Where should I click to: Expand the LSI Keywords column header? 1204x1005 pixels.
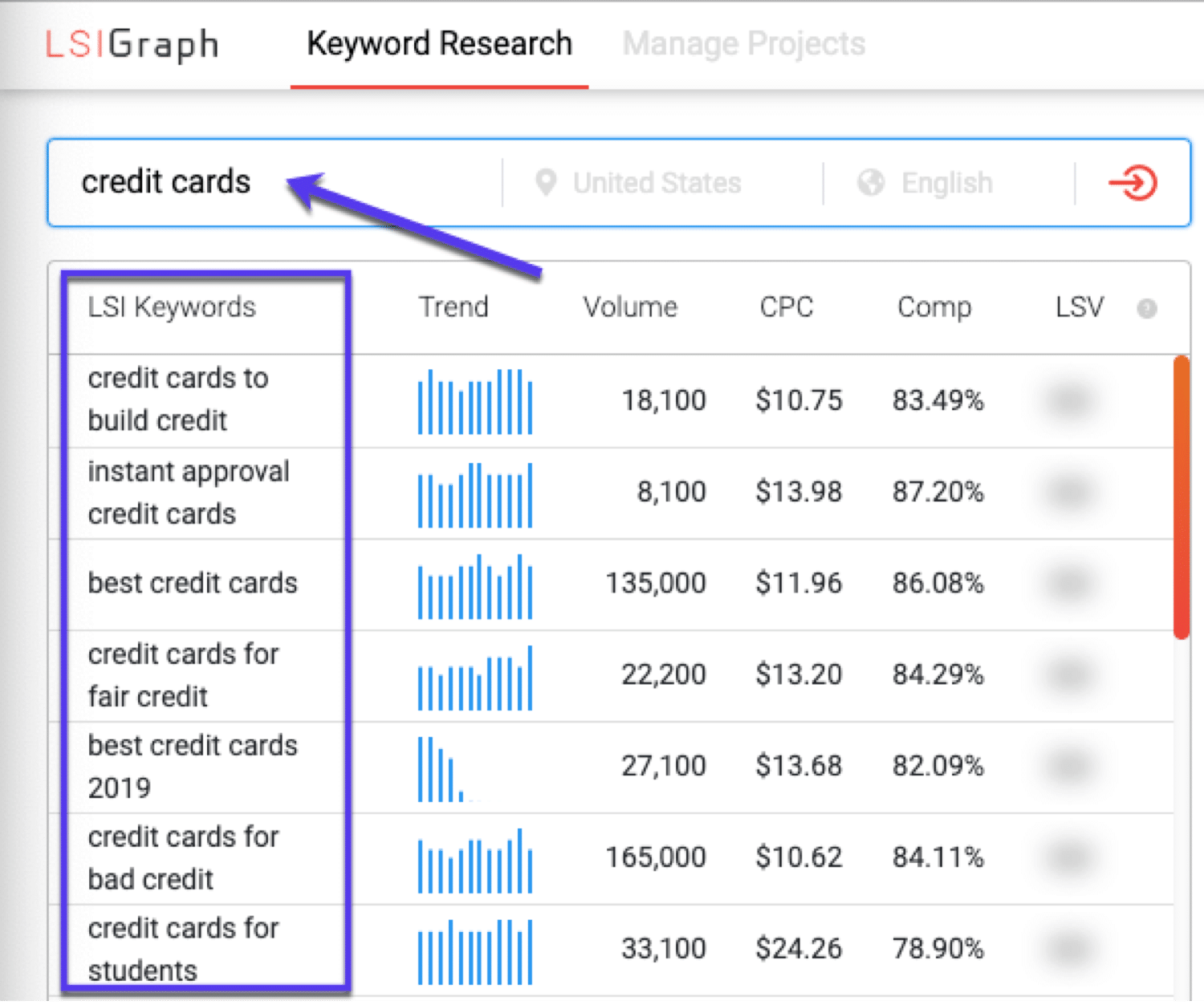(x=172, y=307)
